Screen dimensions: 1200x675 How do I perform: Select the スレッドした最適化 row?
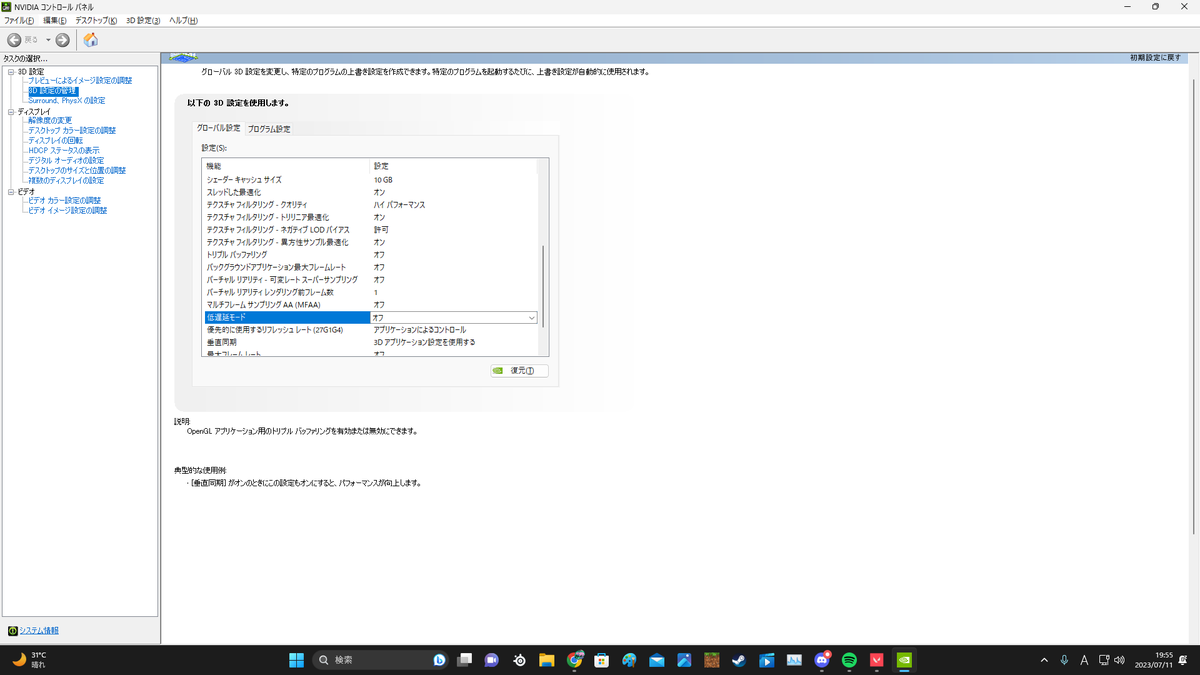click(370, 192)
